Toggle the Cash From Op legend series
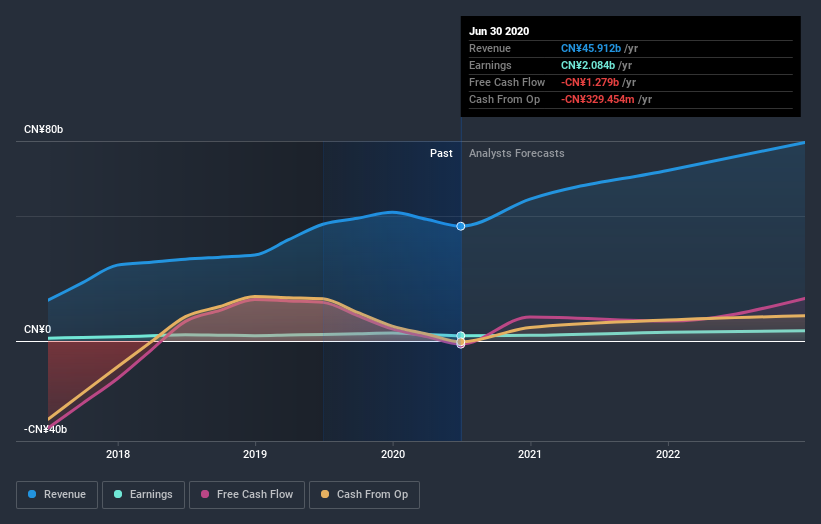This screenshot has height=524, width=821. (x=364, y=495)
